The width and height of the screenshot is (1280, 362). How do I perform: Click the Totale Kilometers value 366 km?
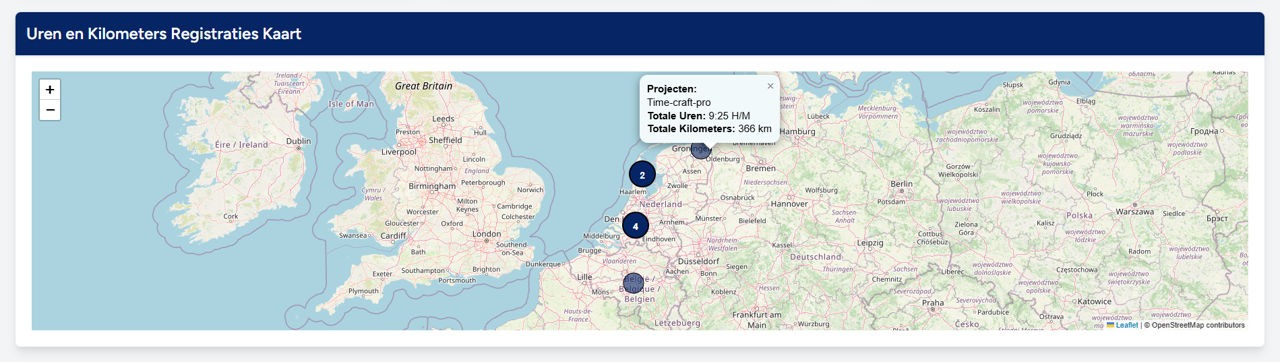755,128
